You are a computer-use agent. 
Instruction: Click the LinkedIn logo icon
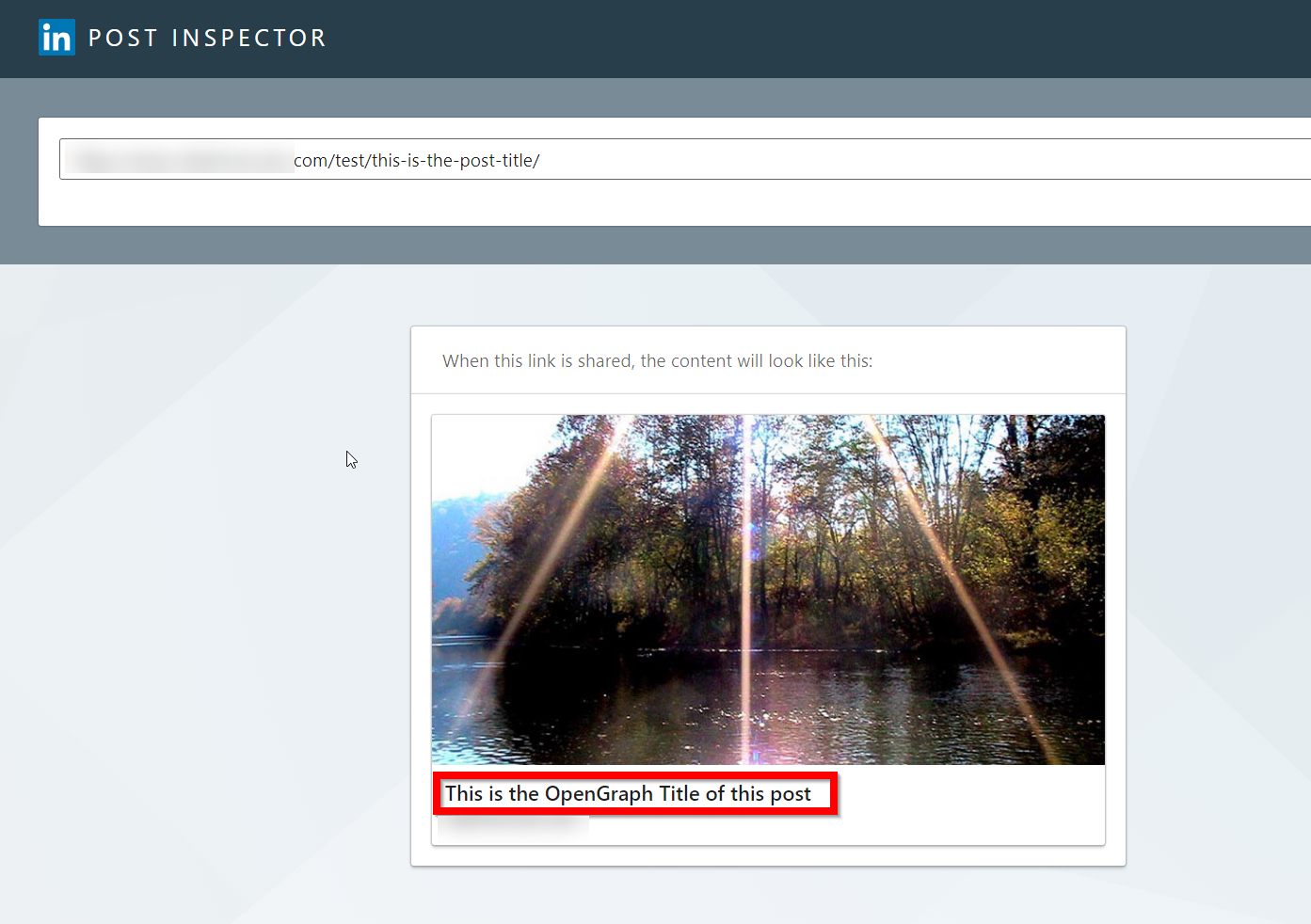point(56,38)
